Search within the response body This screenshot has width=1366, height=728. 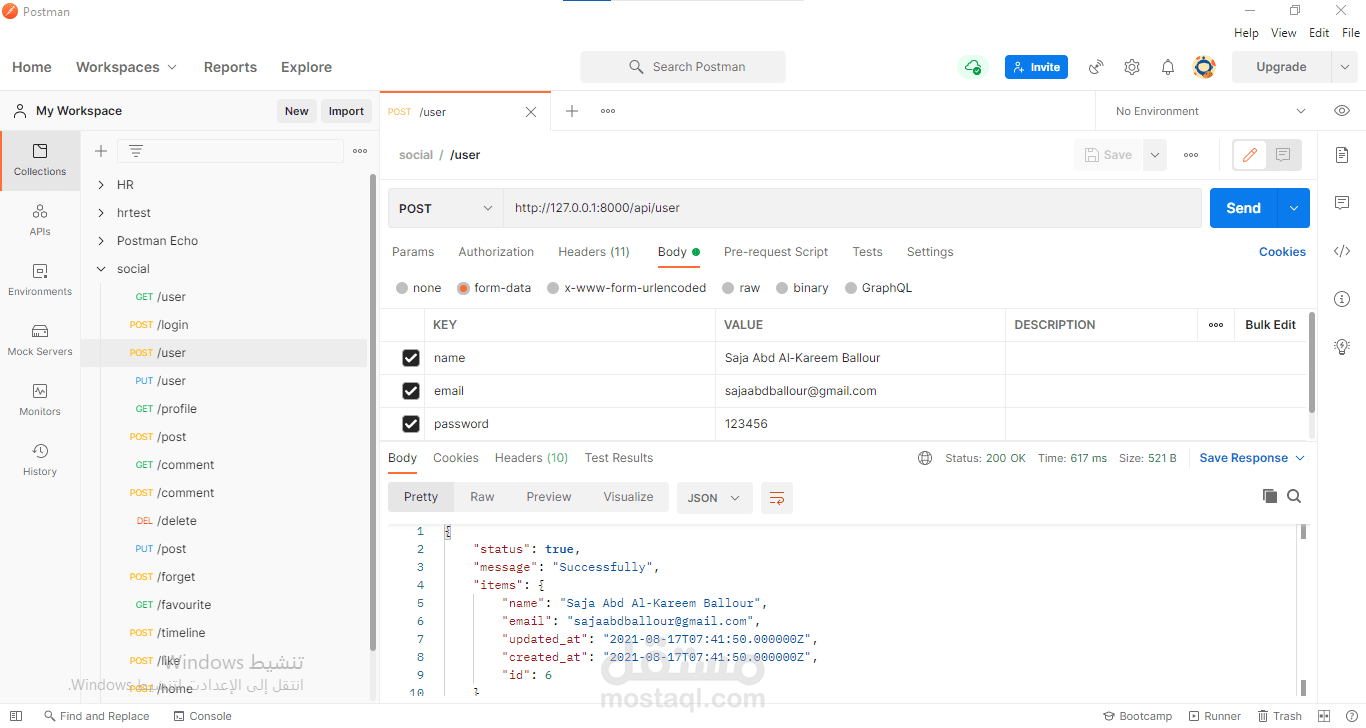pos(1294,496)
